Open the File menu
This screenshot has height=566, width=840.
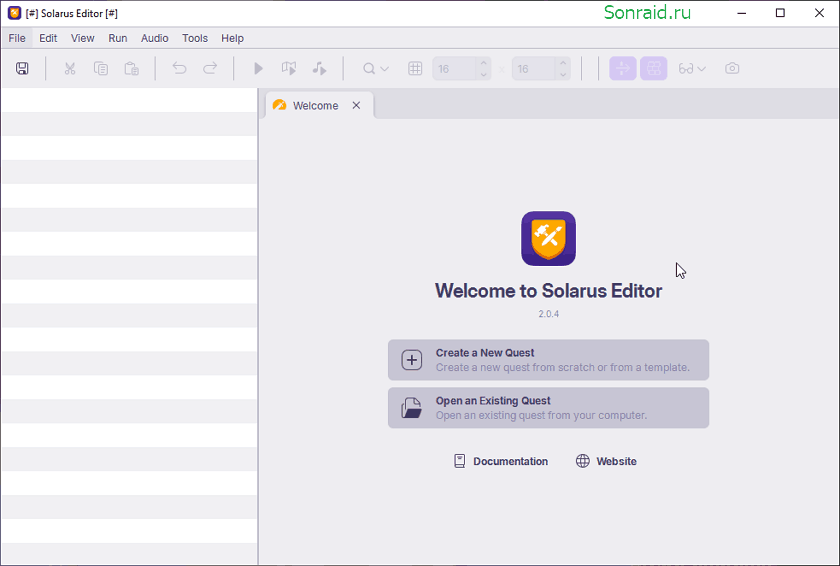17,38
